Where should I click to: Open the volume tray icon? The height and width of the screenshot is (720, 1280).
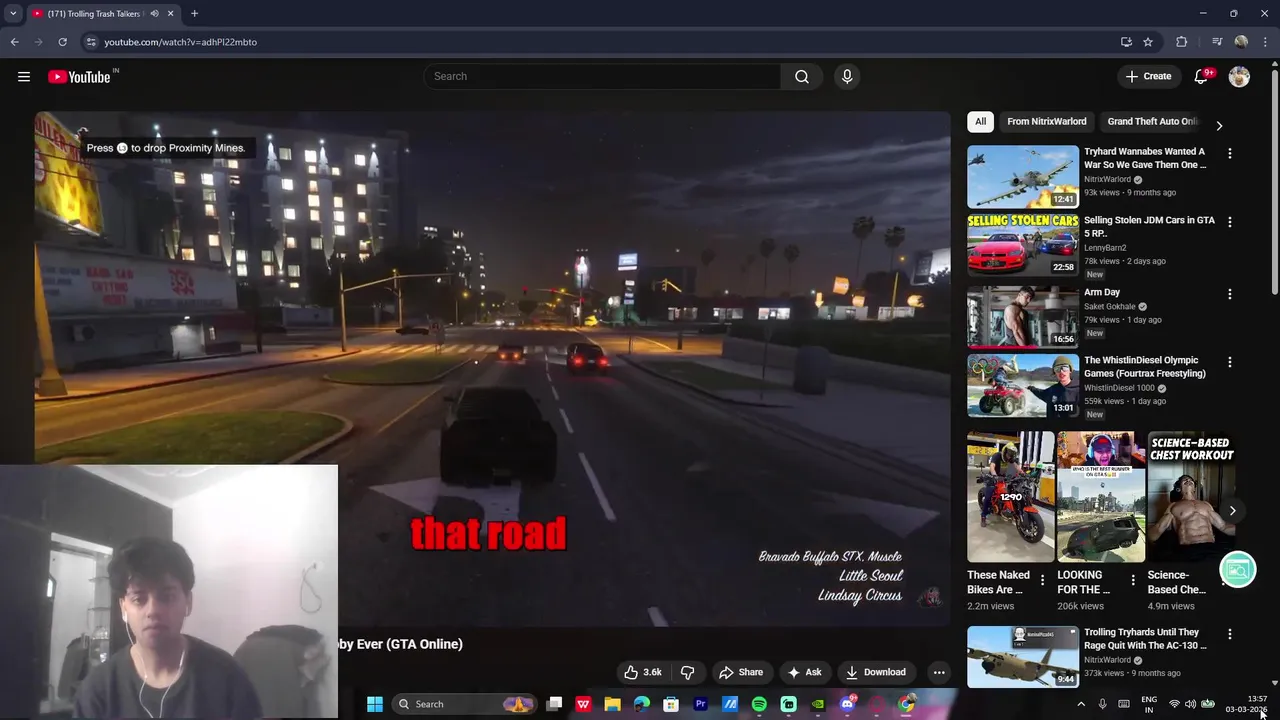(x=1192, y=704)
